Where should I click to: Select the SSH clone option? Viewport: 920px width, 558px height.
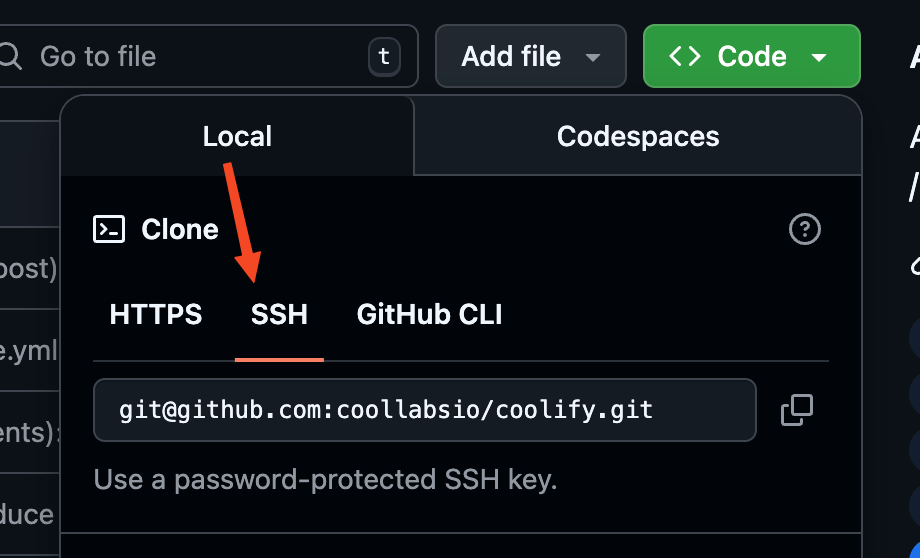[279, 315]
